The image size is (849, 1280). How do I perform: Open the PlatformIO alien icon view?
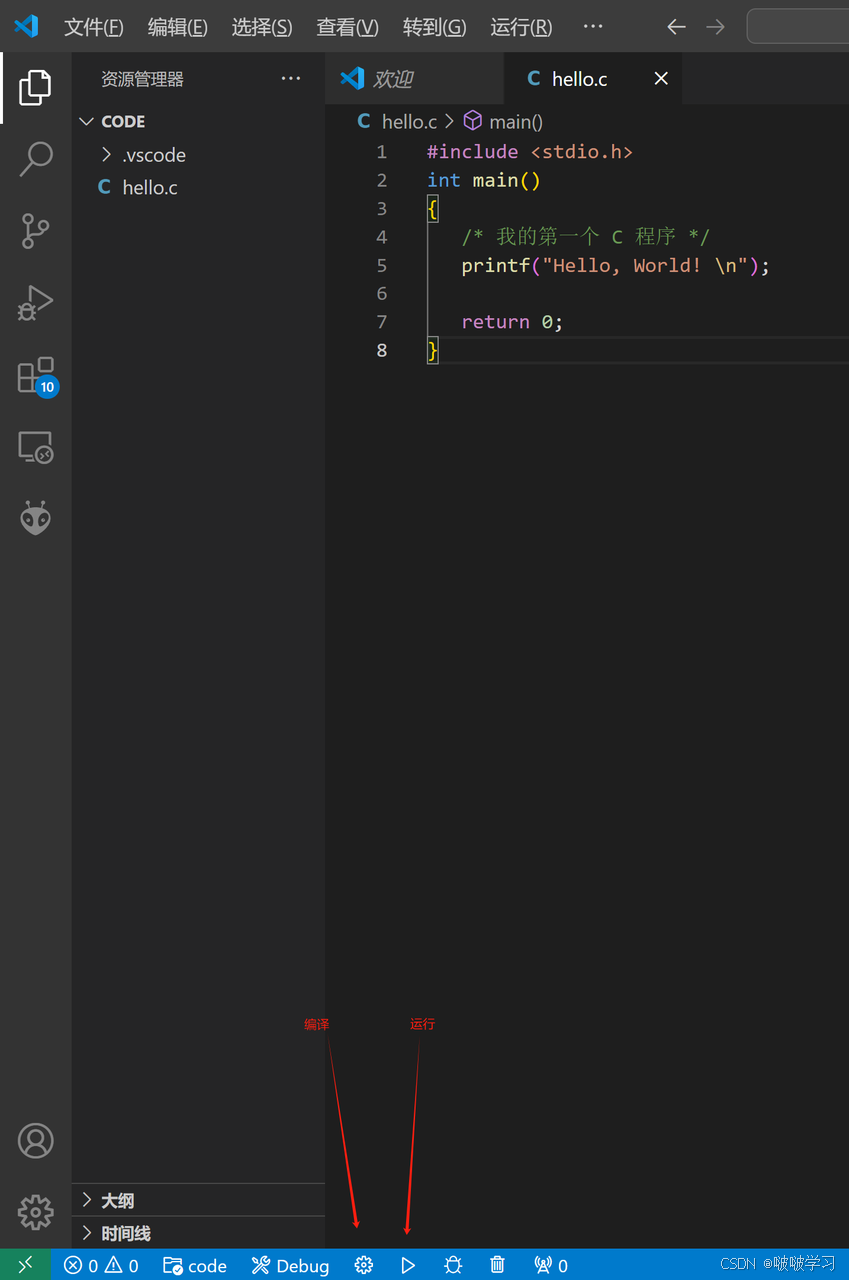click(x=35, y=518)
